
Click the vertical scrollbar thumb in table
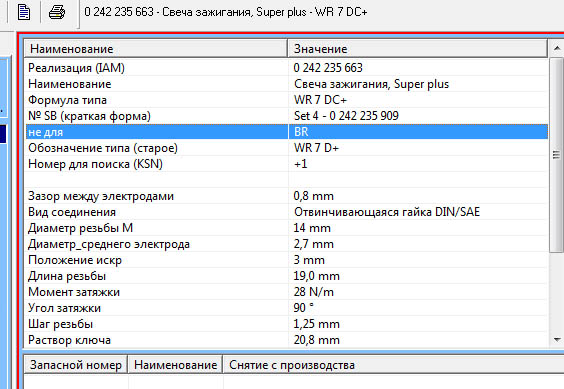point(557,155)
